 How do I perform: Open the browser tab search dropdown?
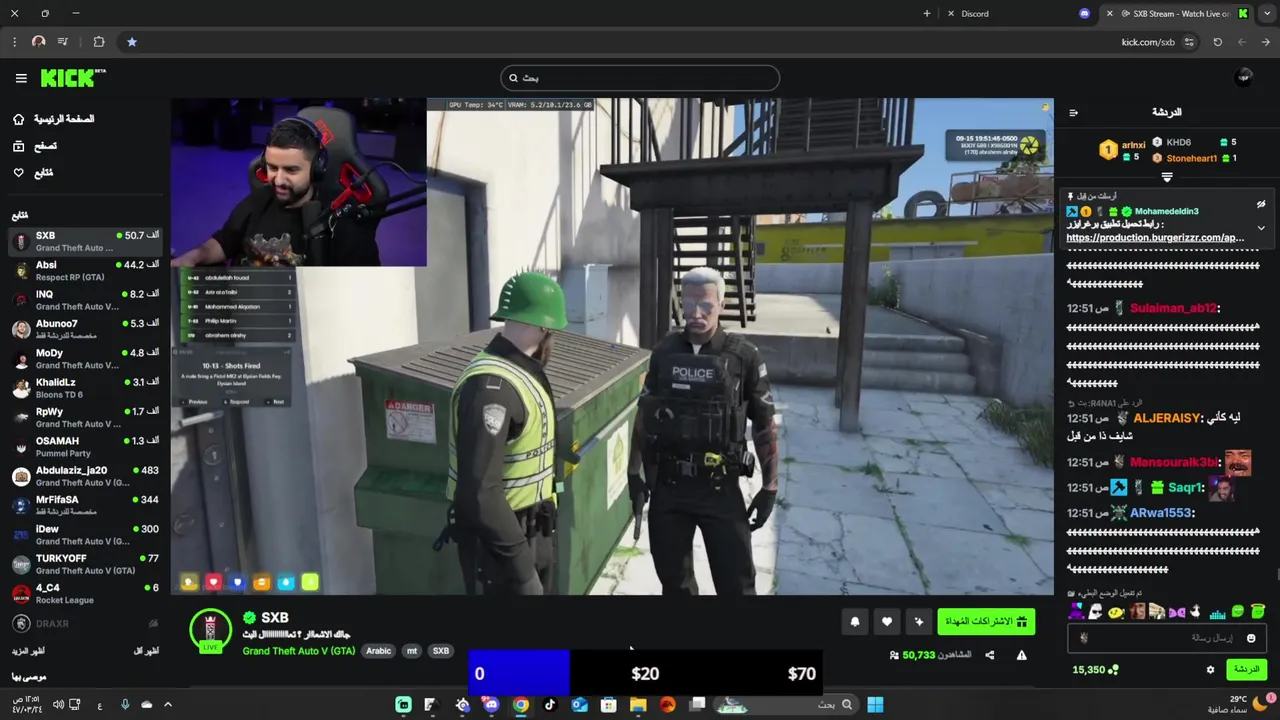(1266, 14)
